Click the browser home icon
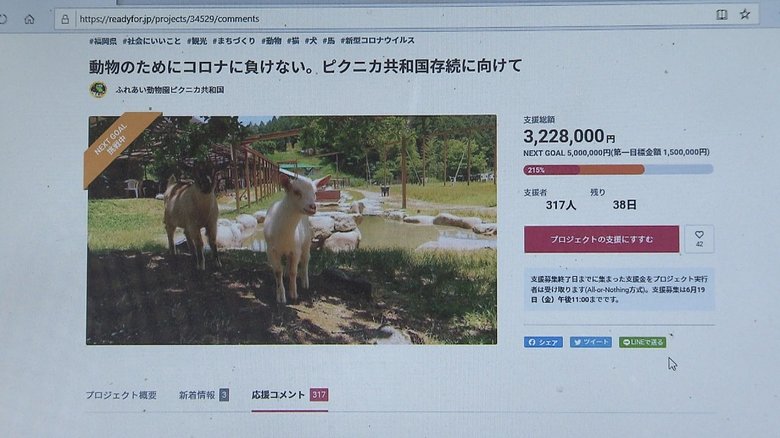This screenshot has height=438, width=780. point(29,19)
